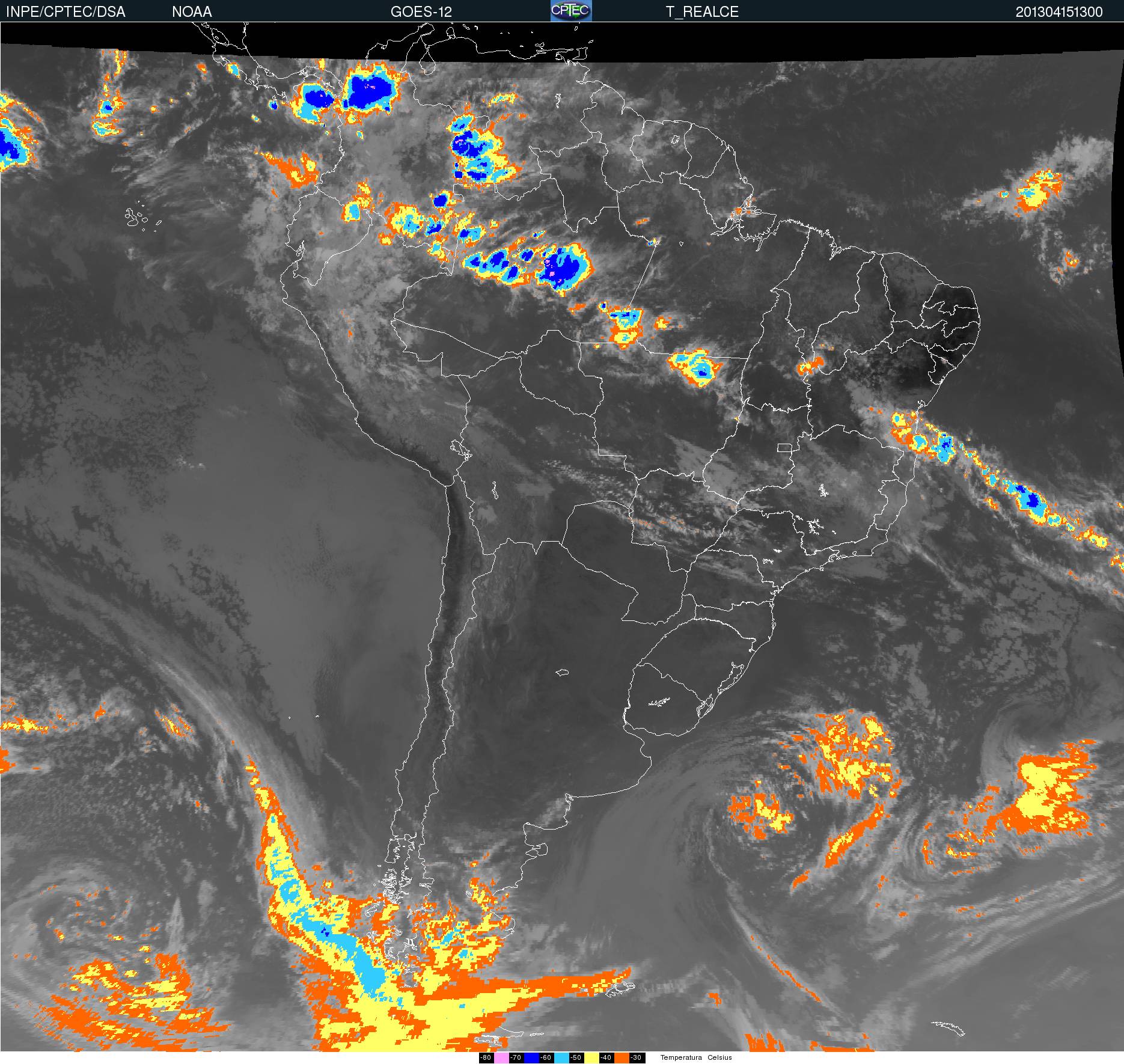Click the INPE/CPTEC/DSA header label
Image resolution: width=1124 pixels, height=1064 pixels.
pyautogui.click(x=66, y=12)
